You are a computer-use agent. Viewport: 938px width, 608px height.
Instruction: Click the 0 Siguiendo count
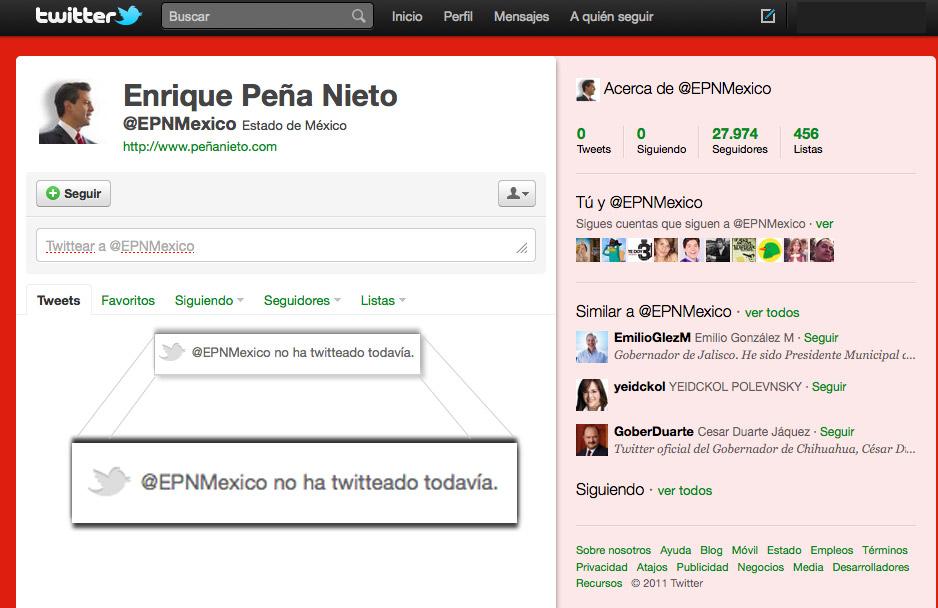coord(661,141)
